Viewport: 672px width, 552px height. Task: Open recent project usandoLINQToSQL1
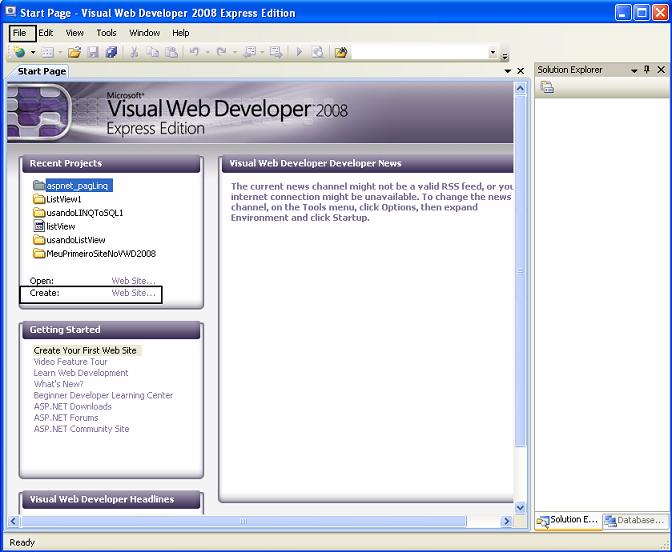tap(84, 213)
